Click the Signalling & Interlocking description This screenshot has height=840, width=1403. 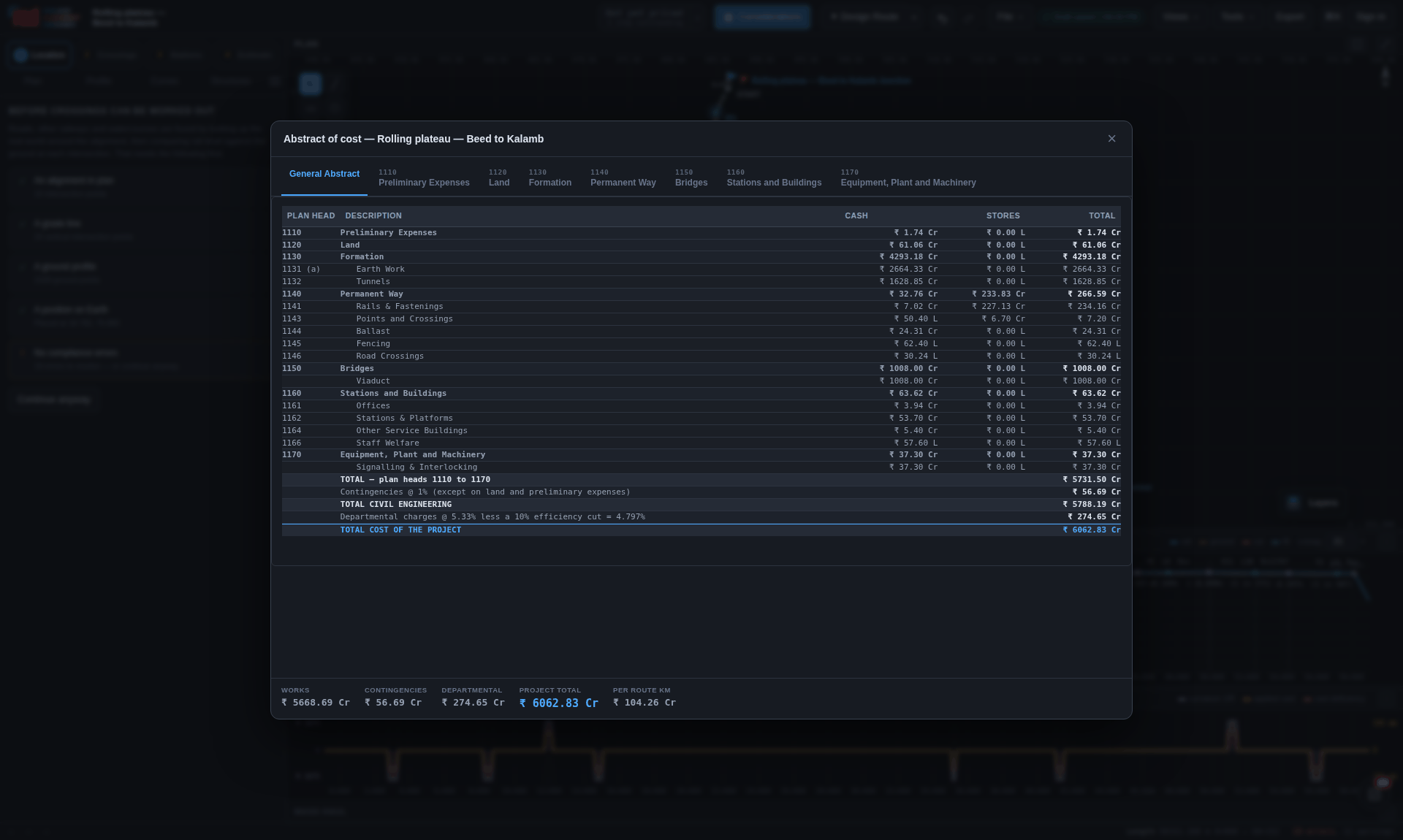pos(417,467)
